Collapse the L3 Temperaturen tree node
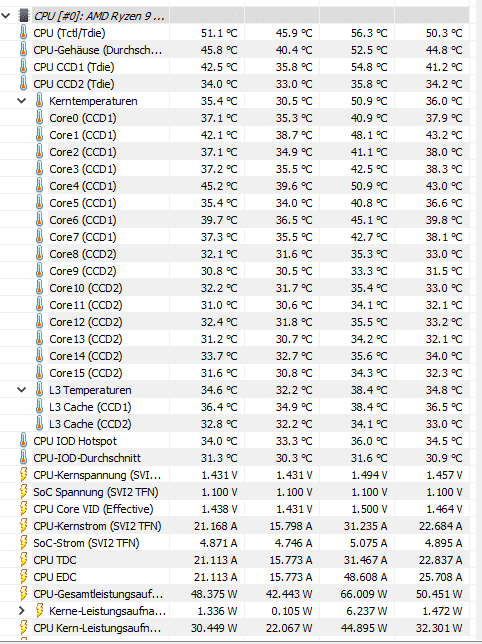This screenshot has height=644, width=482. 21,390
